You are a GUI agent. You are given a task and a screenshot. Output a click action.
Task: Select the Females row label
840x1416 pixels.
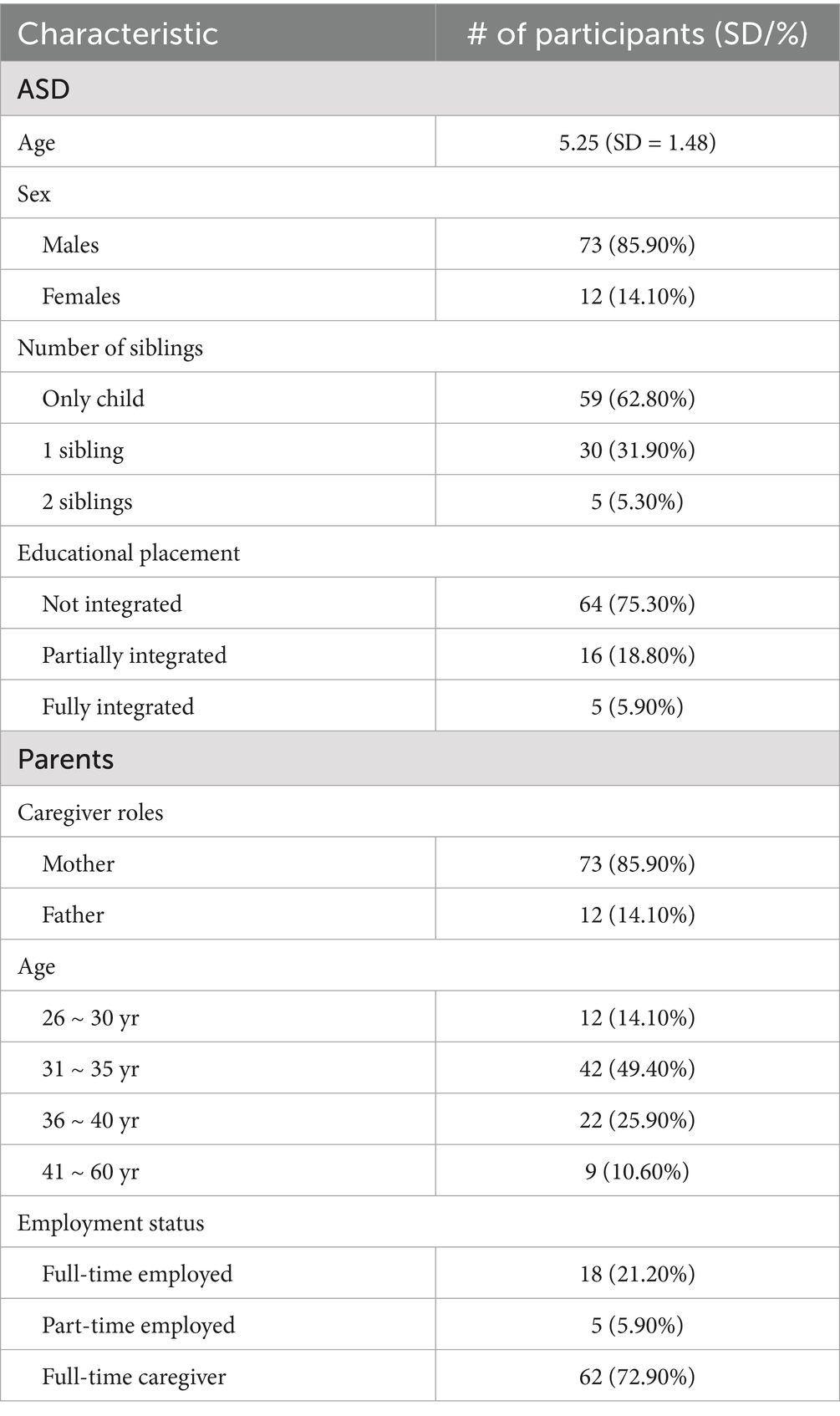click(x=81, y=297)
